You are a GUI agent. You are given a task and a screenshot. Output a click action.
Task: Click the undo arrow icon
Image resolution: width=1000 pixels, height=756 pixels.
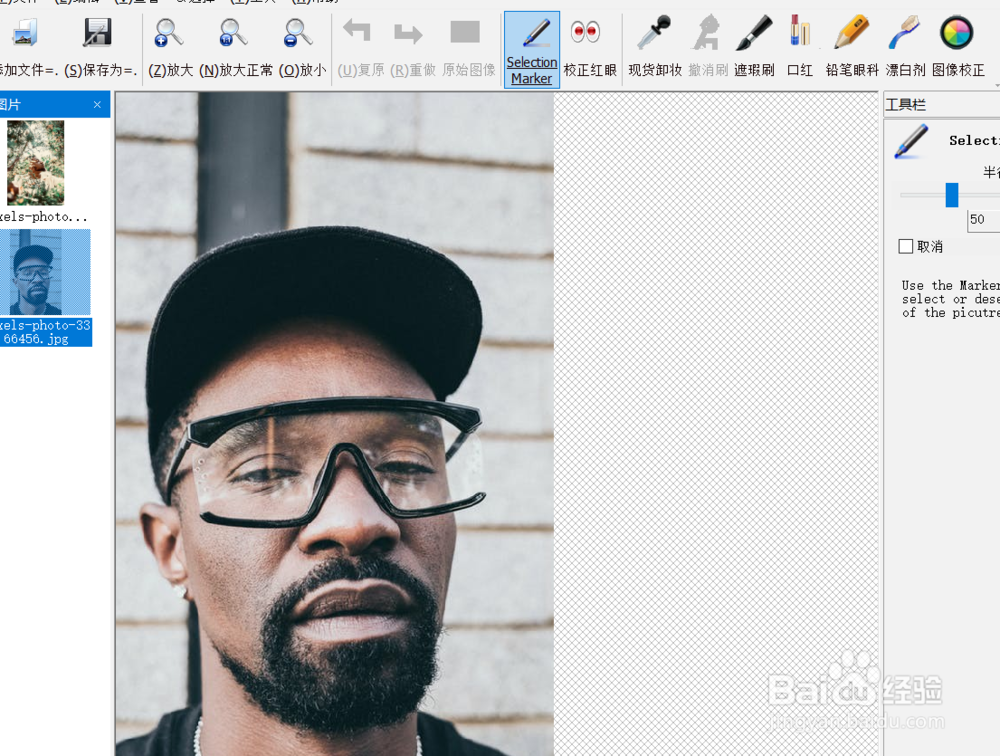[x=357, y=31]
